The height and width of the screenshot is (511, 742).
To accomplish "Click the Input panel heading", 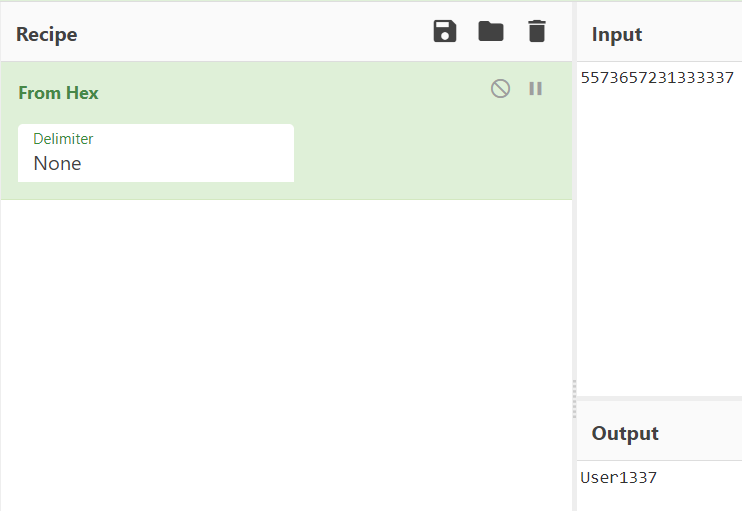I will coord(617,34).
